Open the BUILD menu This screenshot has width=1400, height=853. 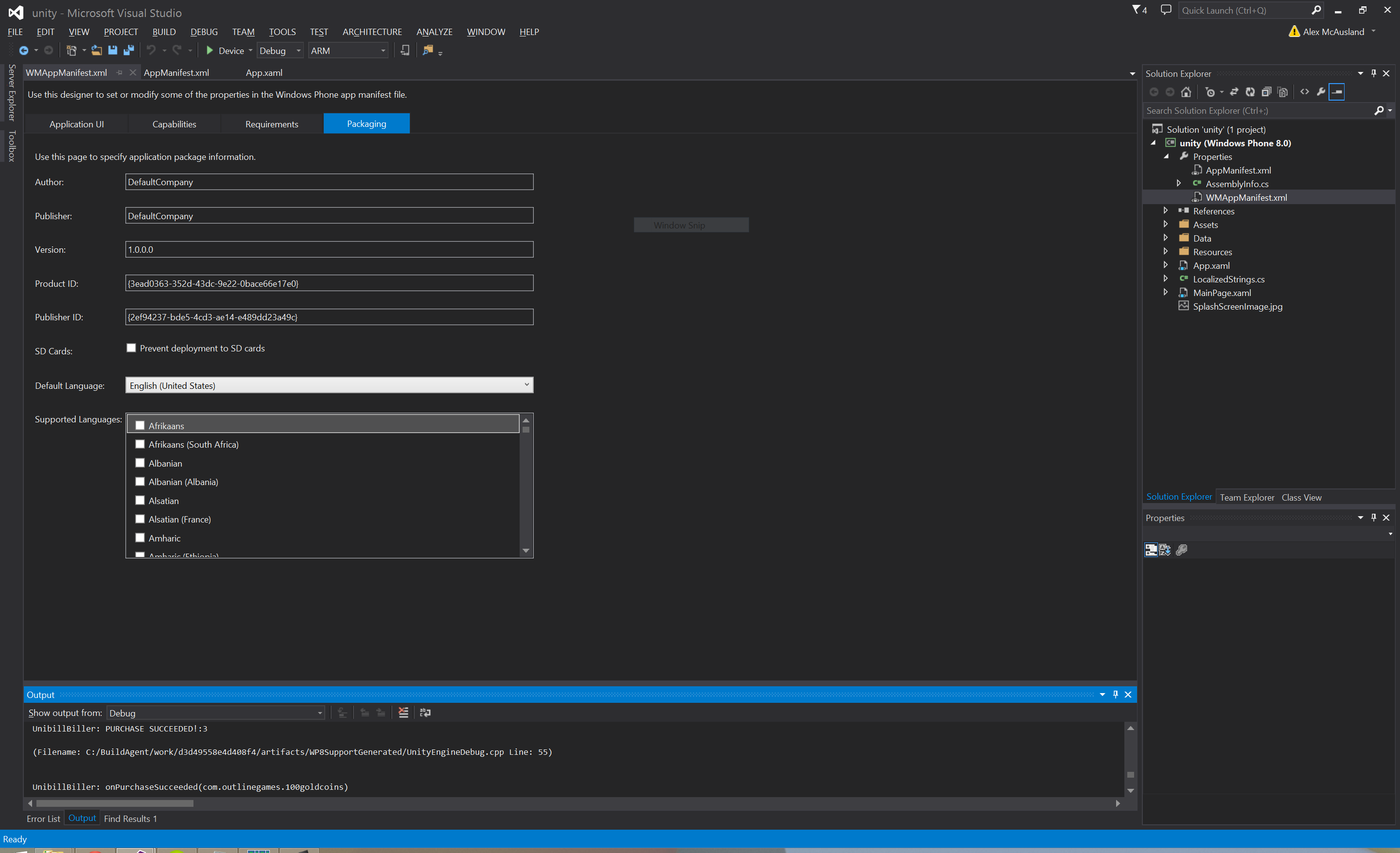point(164,32)
